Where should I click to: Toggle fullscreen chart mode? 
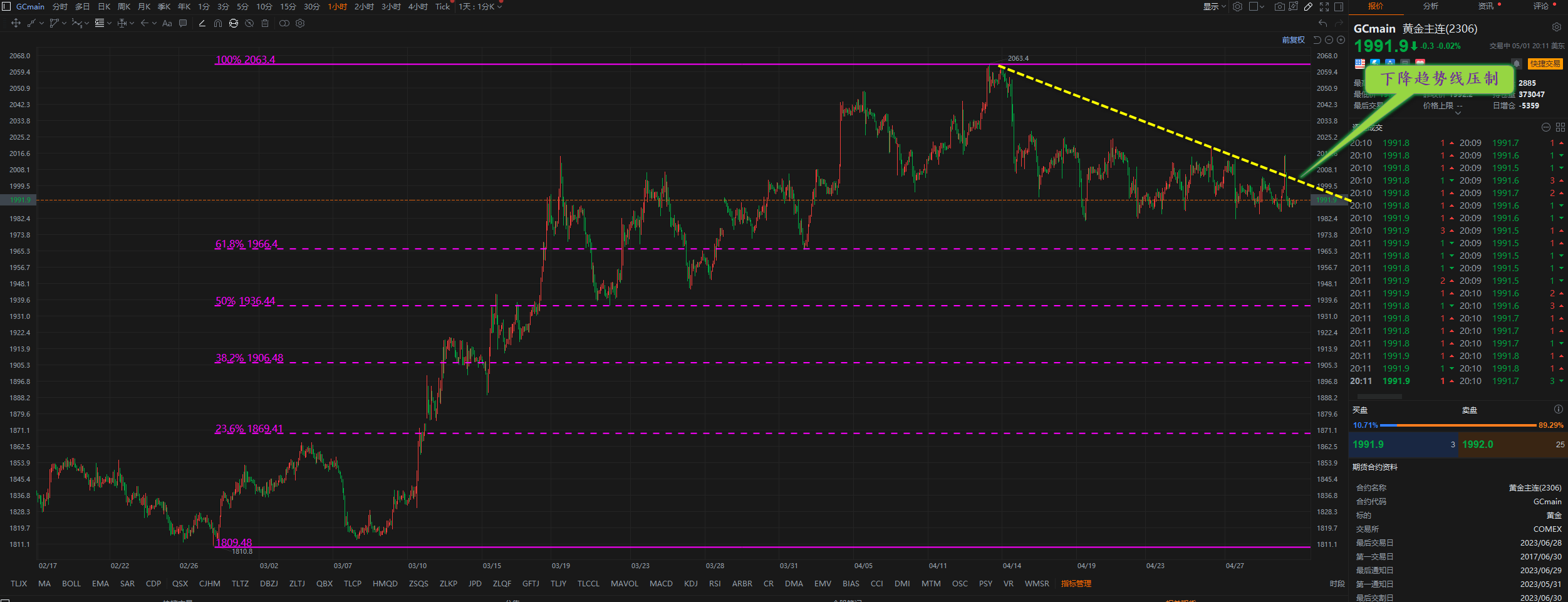click(x=1324, y=7)
